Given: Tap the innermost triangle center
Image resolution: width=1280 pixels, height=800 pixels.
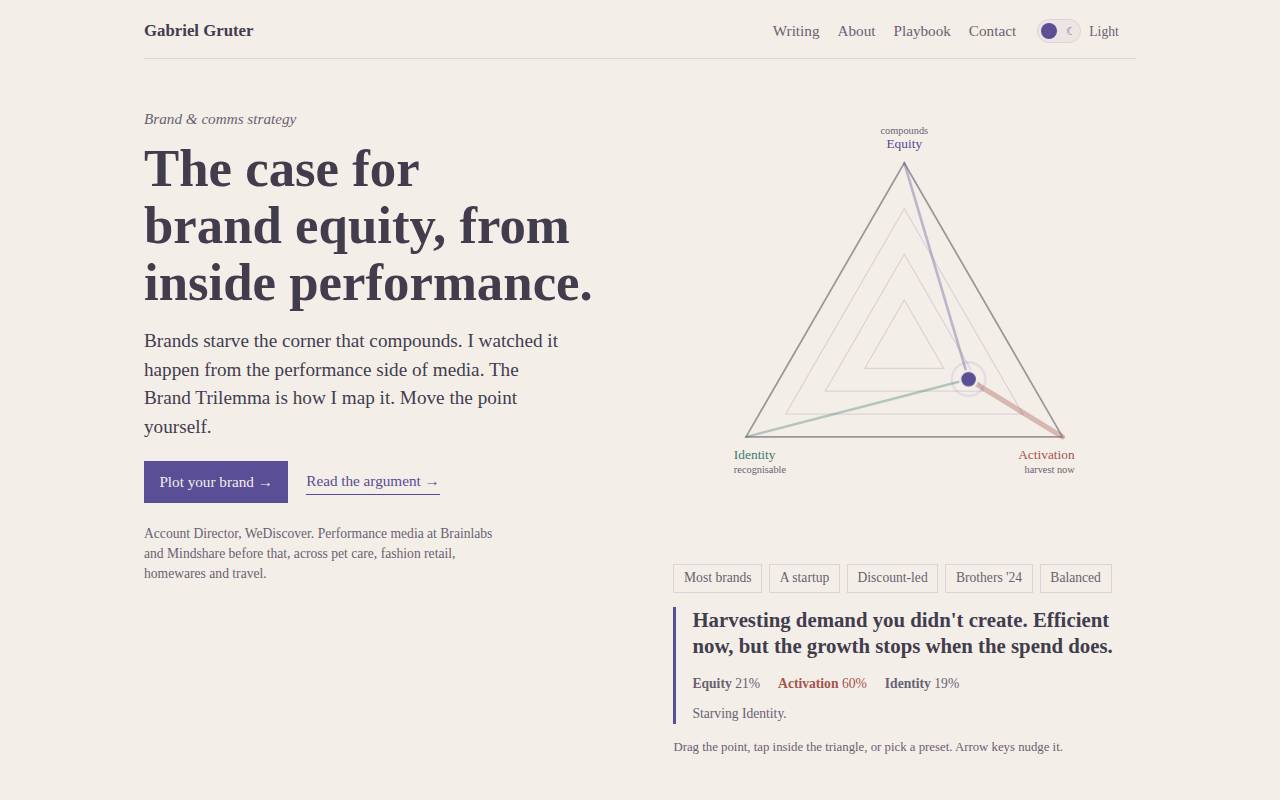Looking at the screenshot, I should point(904,345).
